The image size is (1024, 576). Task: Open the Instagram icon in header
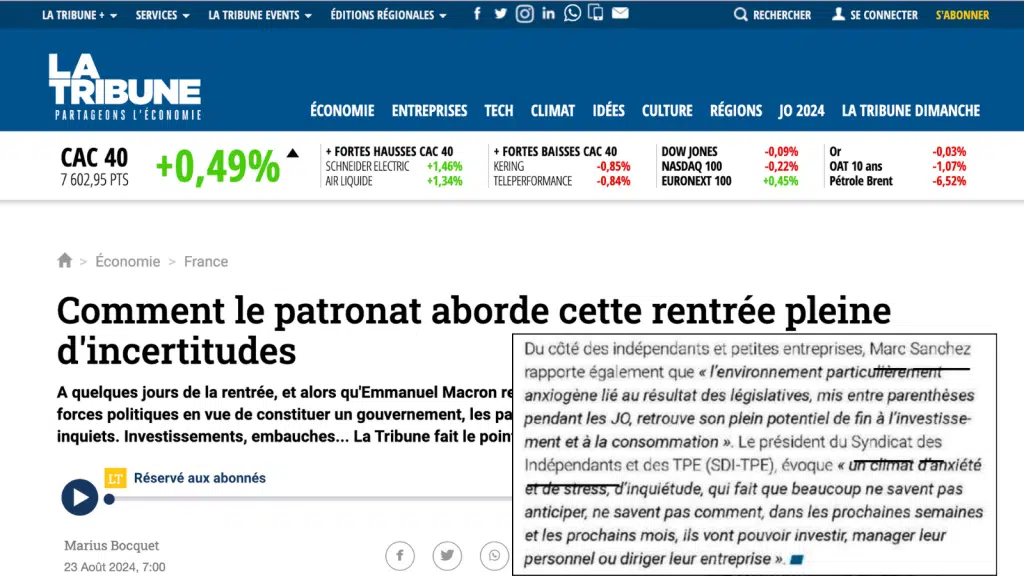(x=525, y=14)
